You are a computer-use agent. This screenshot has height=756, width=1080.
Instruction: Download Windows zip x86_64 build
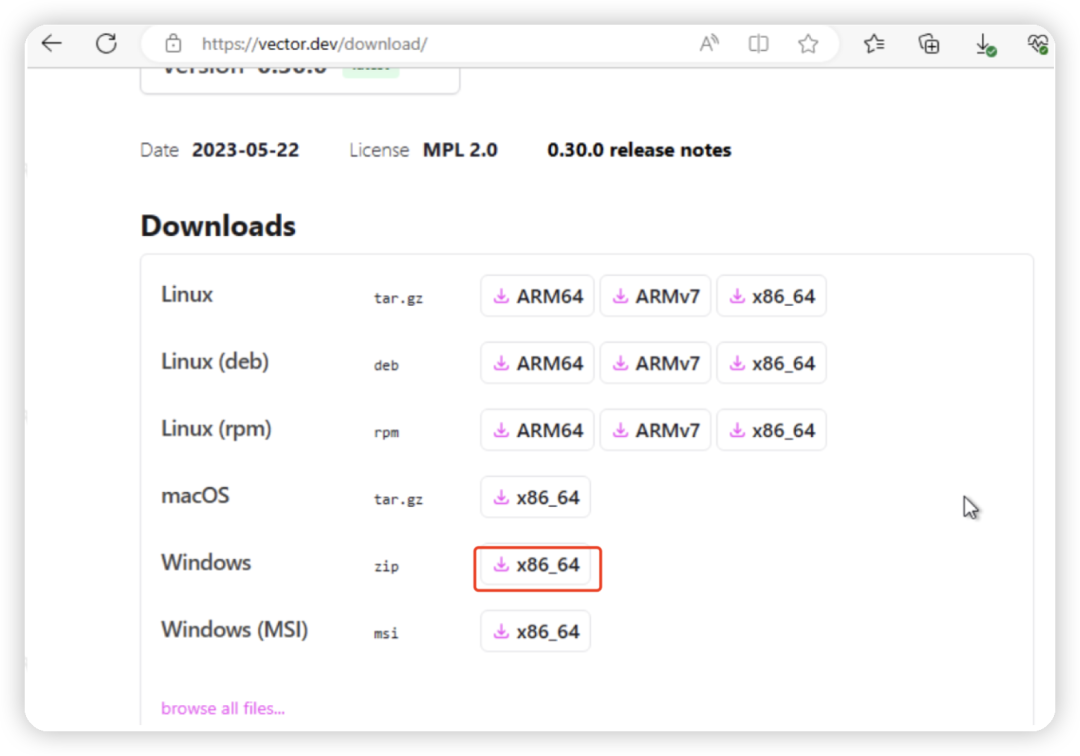pos(535,565)
